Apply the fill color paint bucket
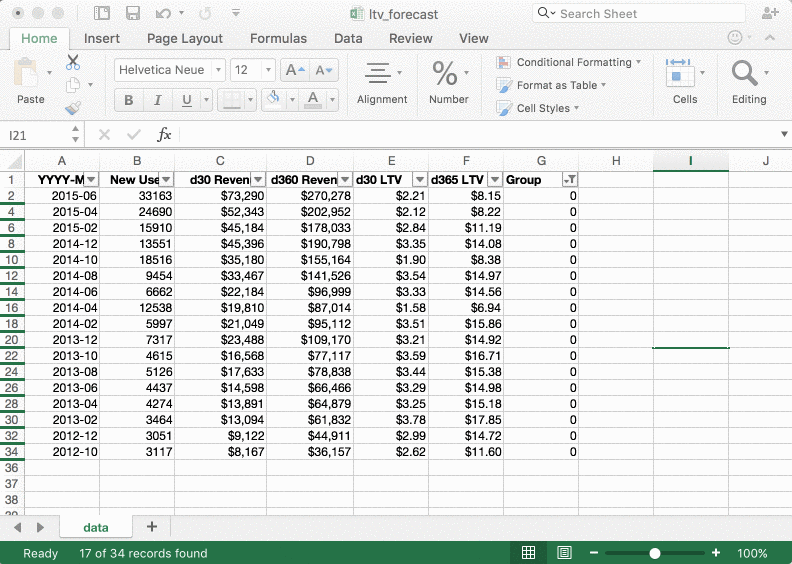792x564 pixels. coord(274,100)
